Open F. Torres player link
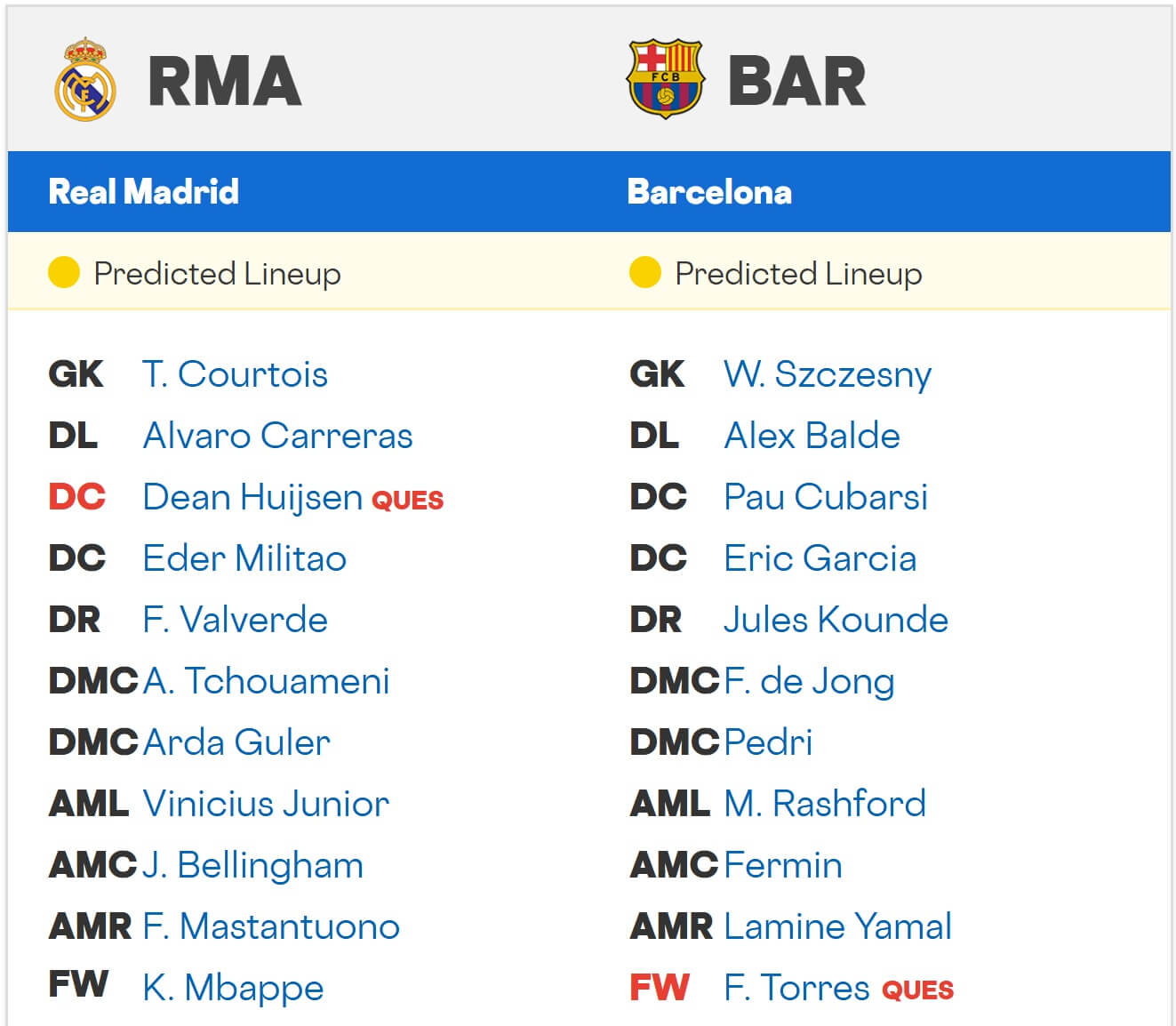1176x1026 pixels. coord(796,988)
